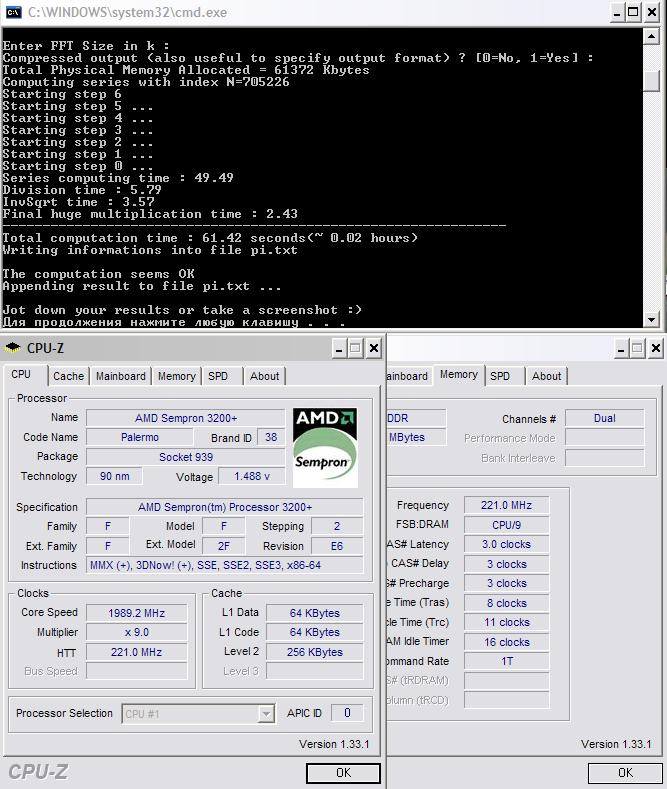
Task: Minimize the left CPU-Z window
Action: point(340,348)
